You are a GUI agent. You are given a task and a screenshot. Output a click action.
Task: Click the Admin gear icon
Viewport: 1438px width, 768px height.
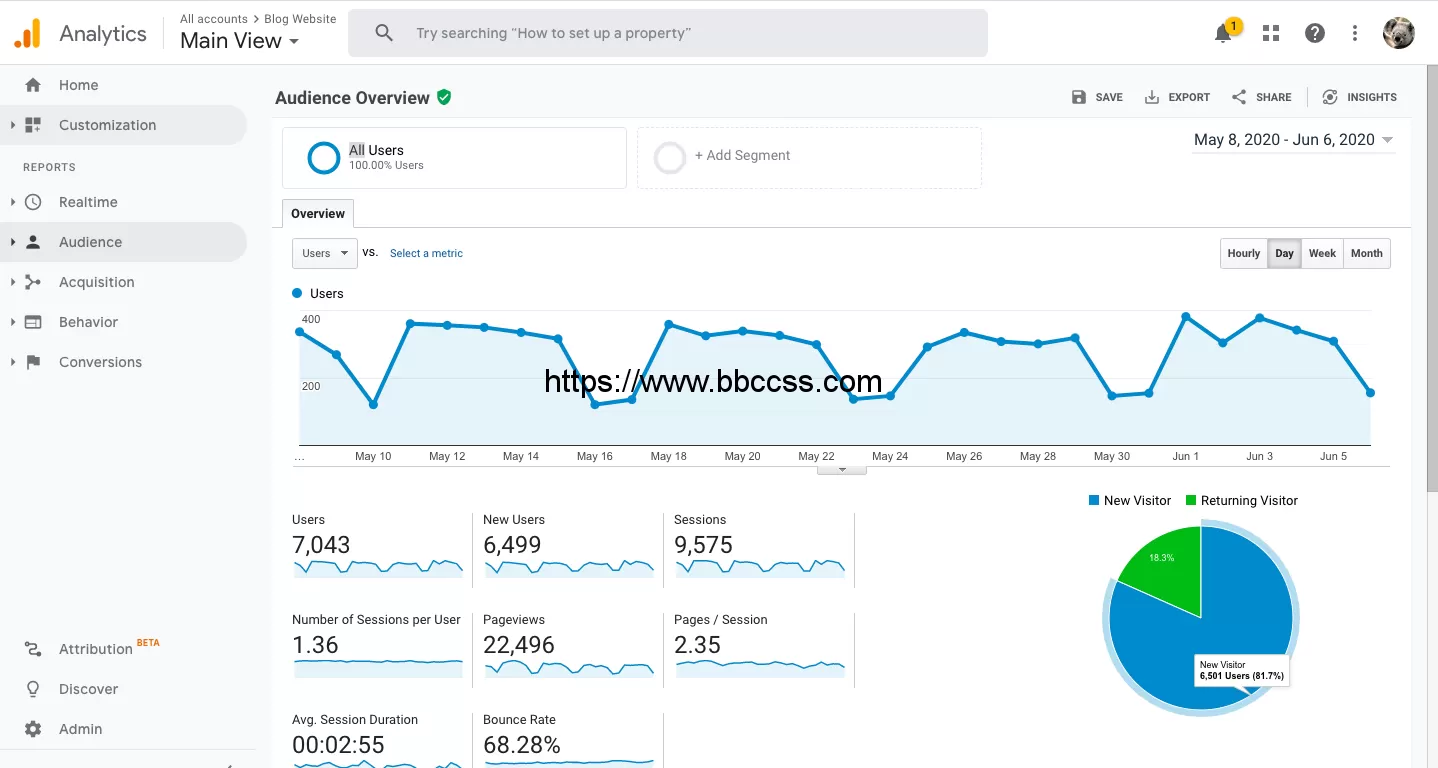(x=33, y=729)
